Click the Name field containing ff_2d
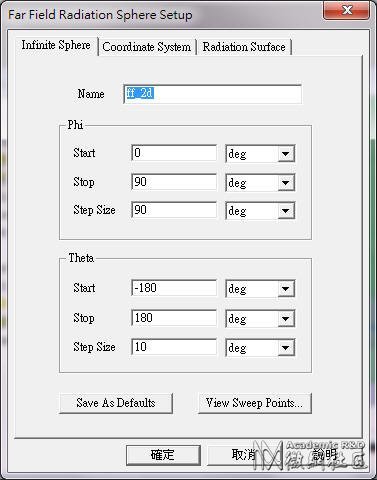377x480 pixels. 213,94
